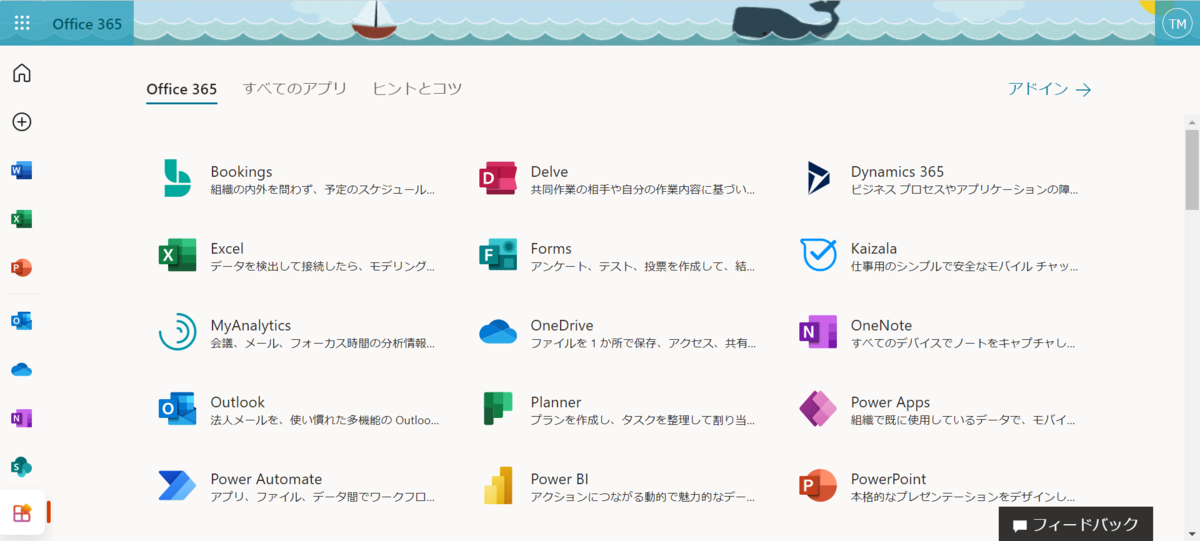Click the scrollbar up arrow
The width and height of the screenshot is (1200, 541).
point(1191,121)
